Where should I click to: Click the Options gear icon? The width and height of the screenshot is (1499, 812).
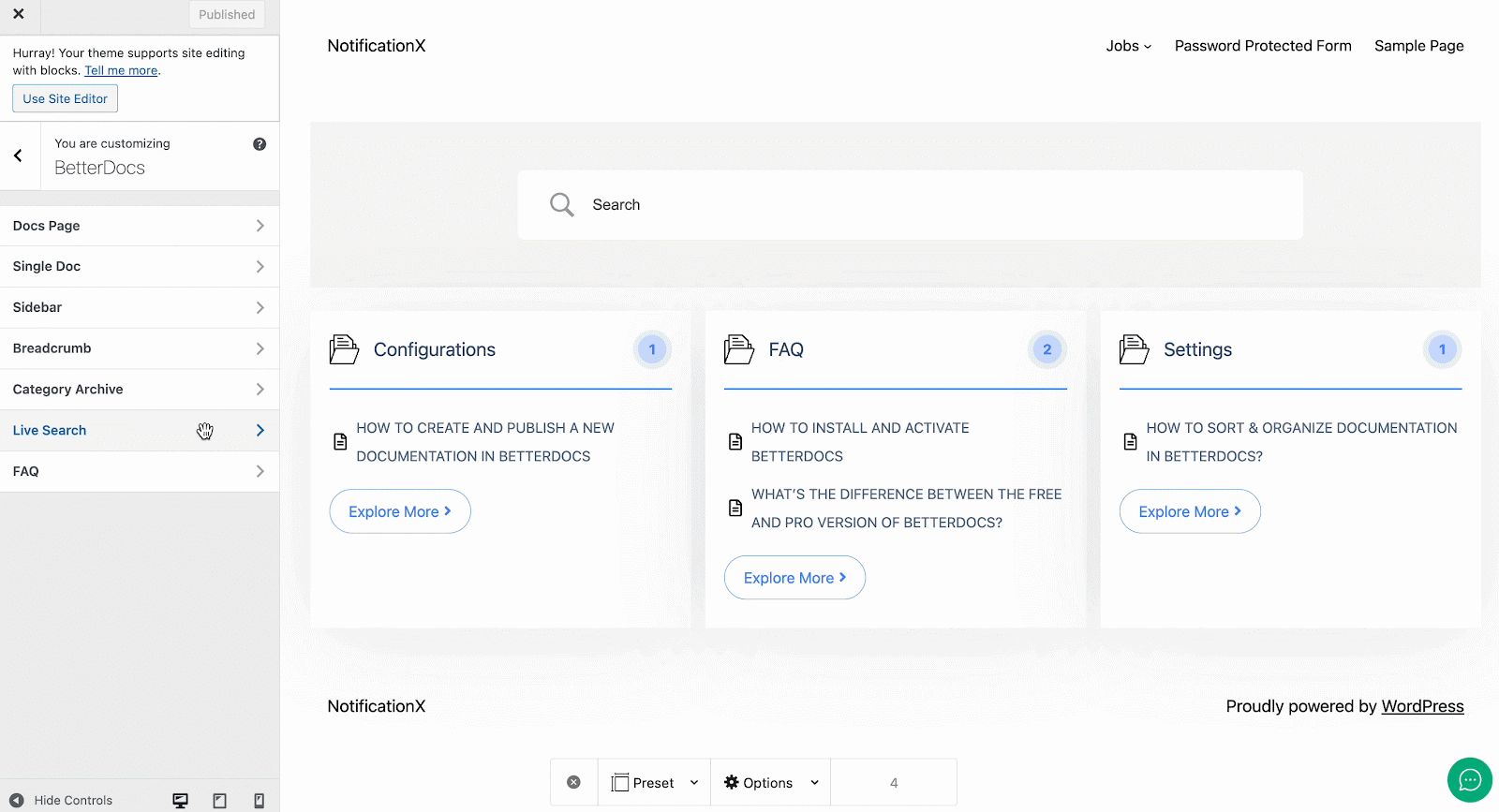point(732,782)
